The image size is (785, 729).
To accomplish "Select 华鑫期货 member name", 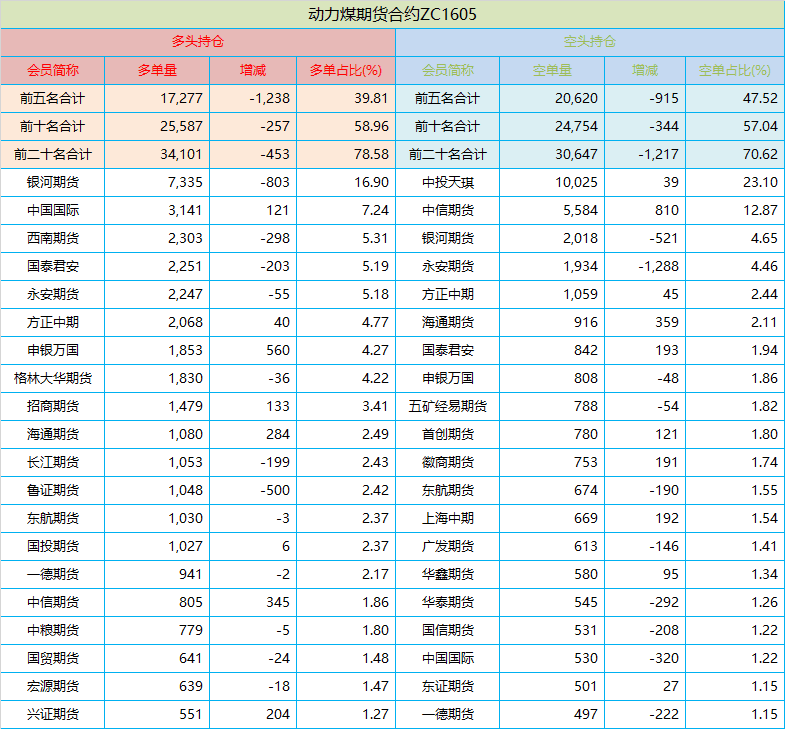I will pos(448,575).
